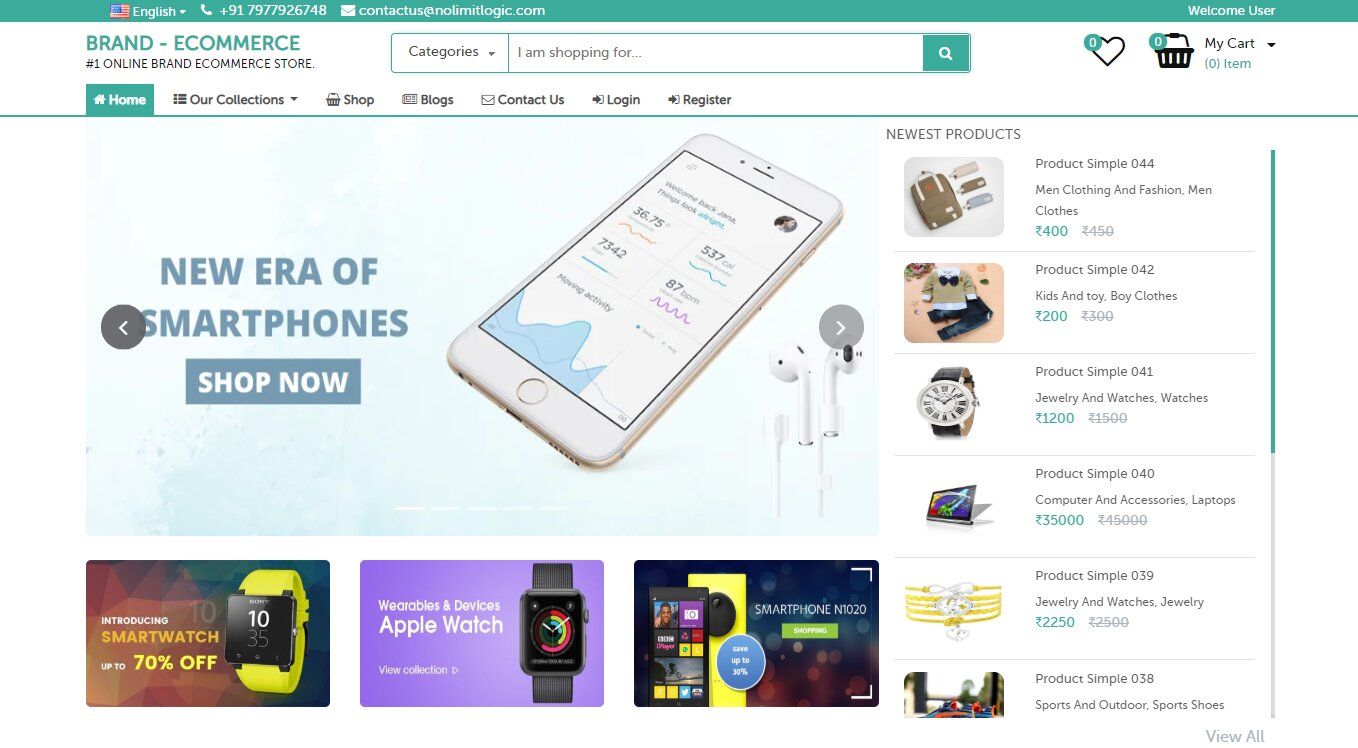The width and height of the screenshot is (1358, 748).
Task: Expand the Categories dropdown
Action: (x=451, y=53)
